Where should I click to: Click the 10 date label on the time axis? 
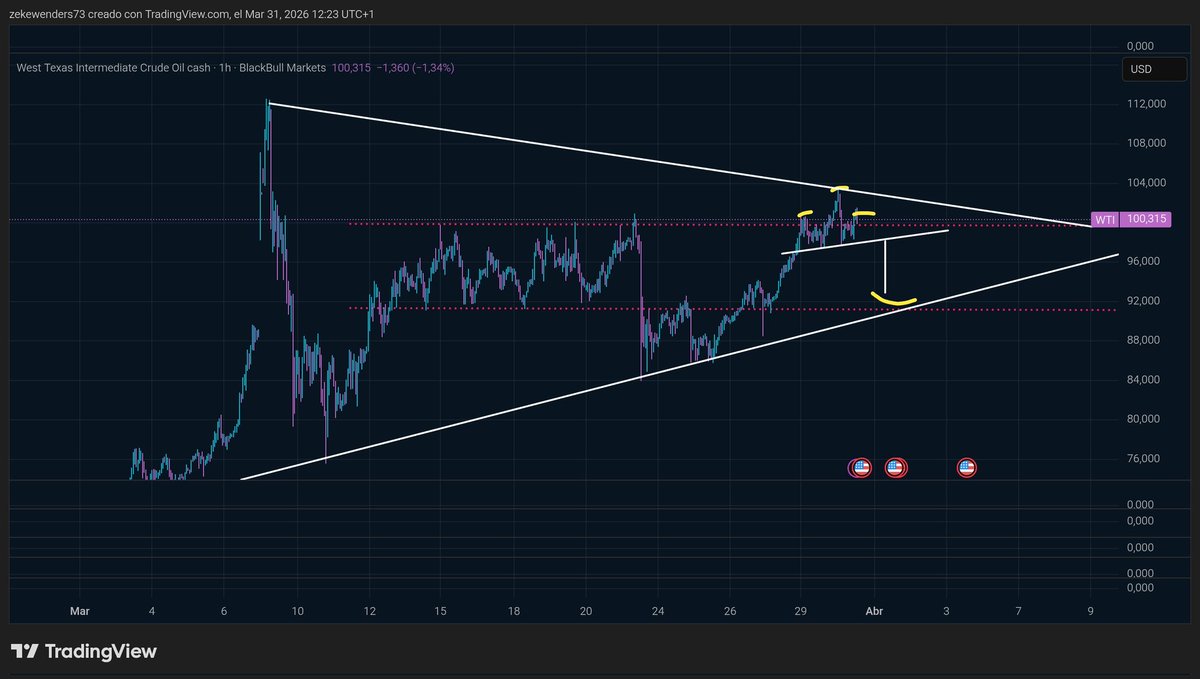(x=297, y=610)
